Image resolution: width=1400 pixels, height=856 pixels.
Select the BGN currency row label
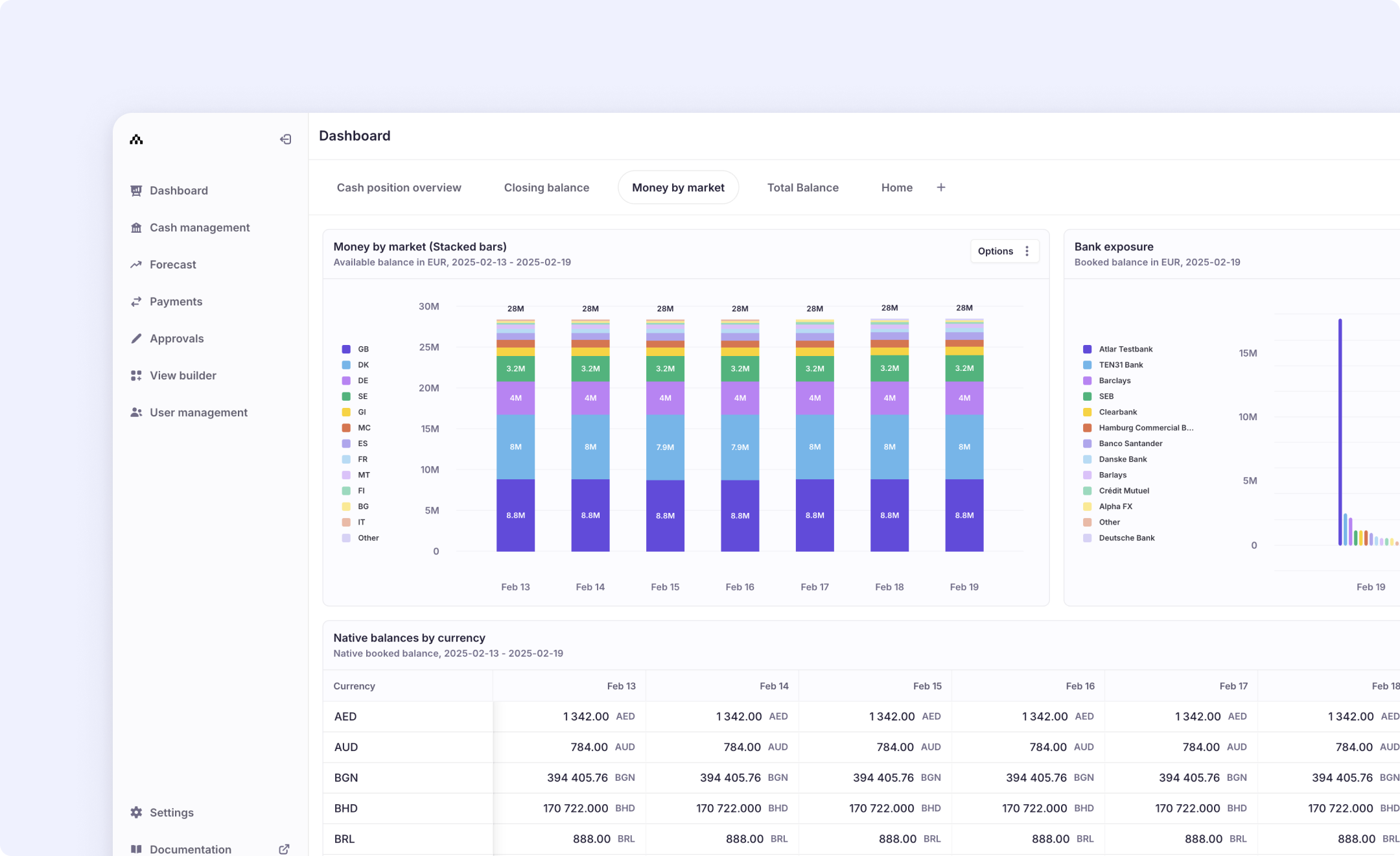pyautogui.click(x=345, y=778)
